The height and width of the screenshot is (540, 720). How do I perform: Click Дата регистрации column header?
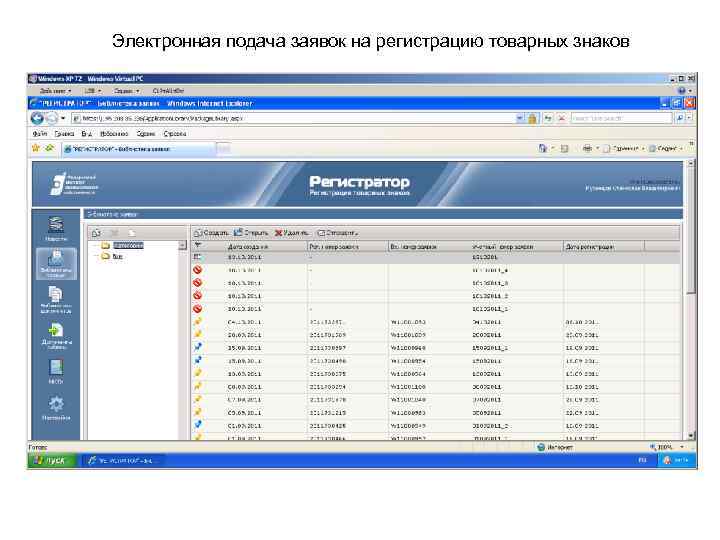pos(590,247)
